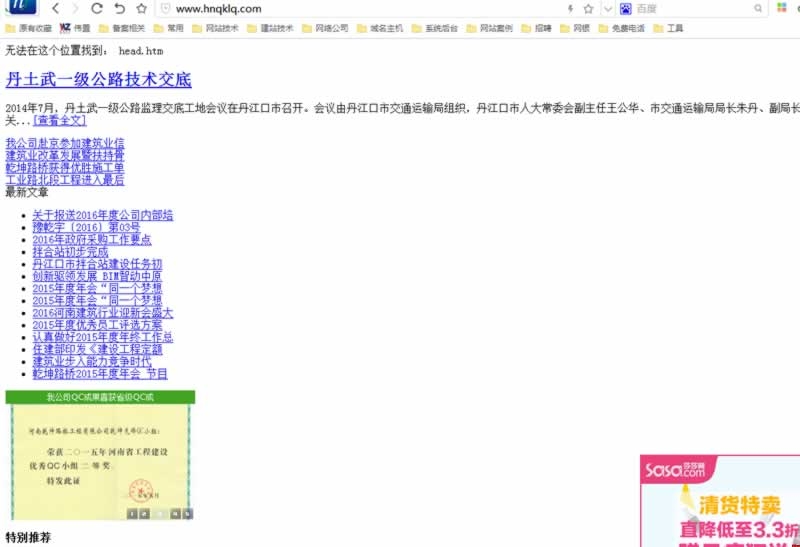This screenshot has height=547, width=800.
Task: Click the Sasa 清货特卖 advertisement banner
Action: (x=720, y=501)
